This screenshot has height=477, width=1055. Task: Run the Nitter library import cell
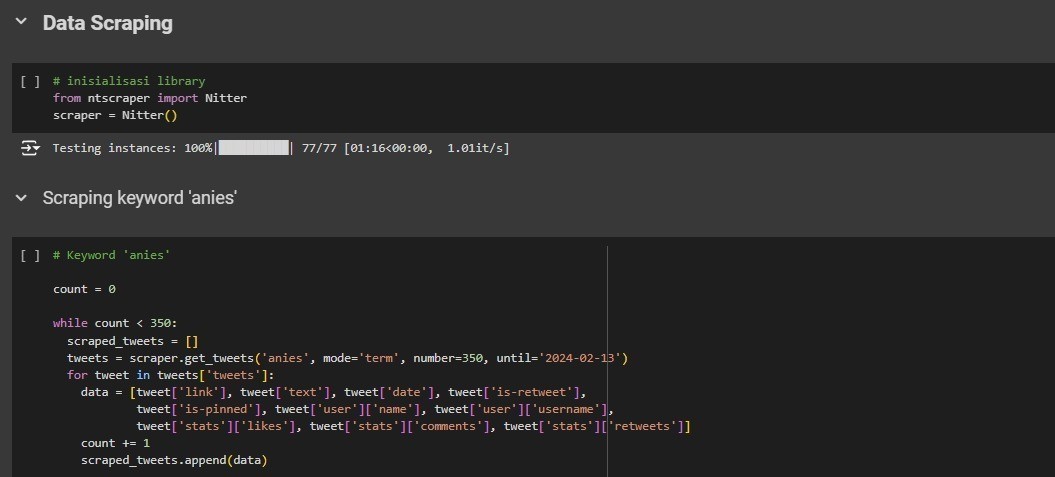click(x=30, y=81)
